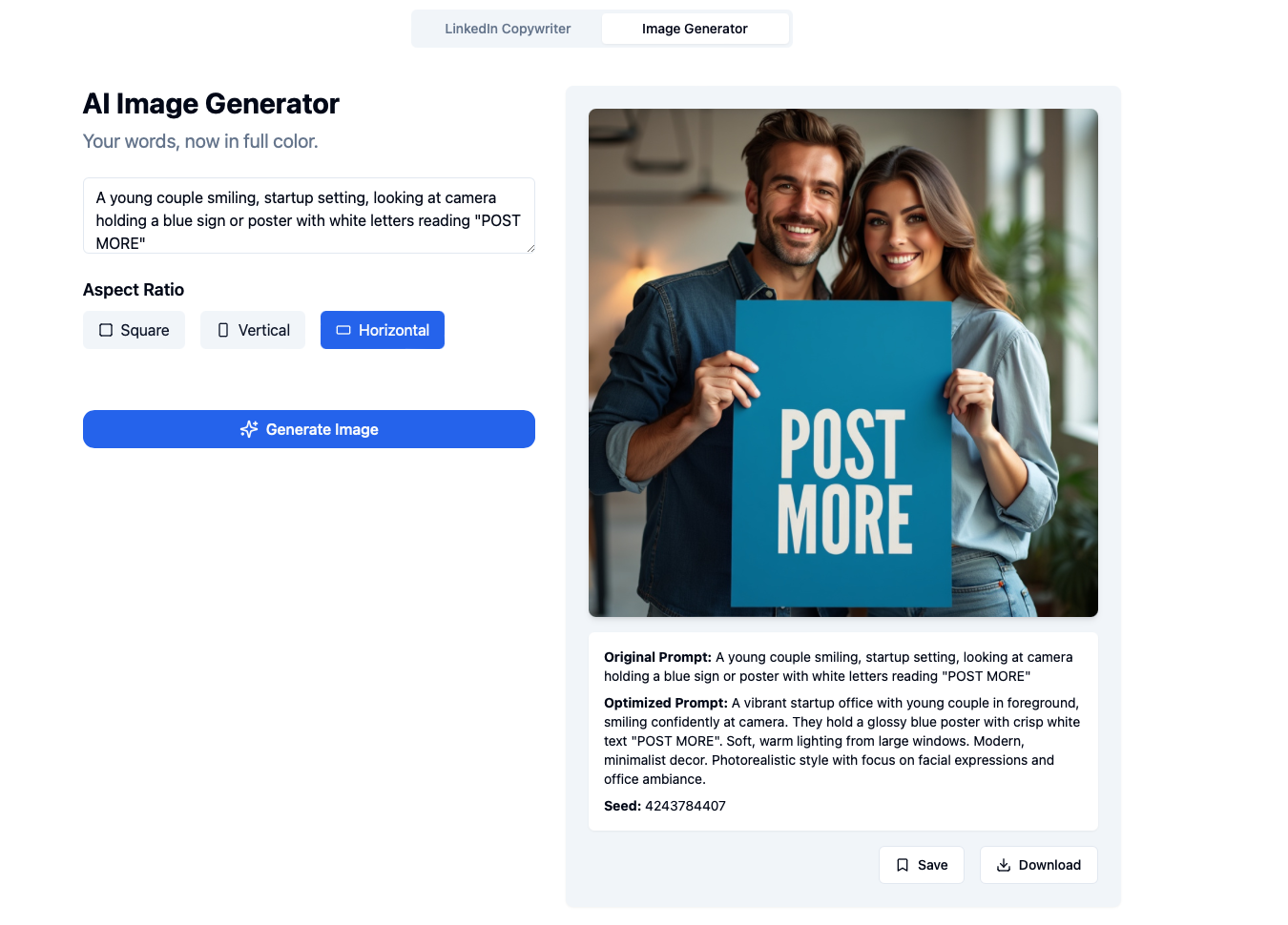This screenshot has height=925, width=1288.
Task: Click the Save button label
Action: point(933,865)
